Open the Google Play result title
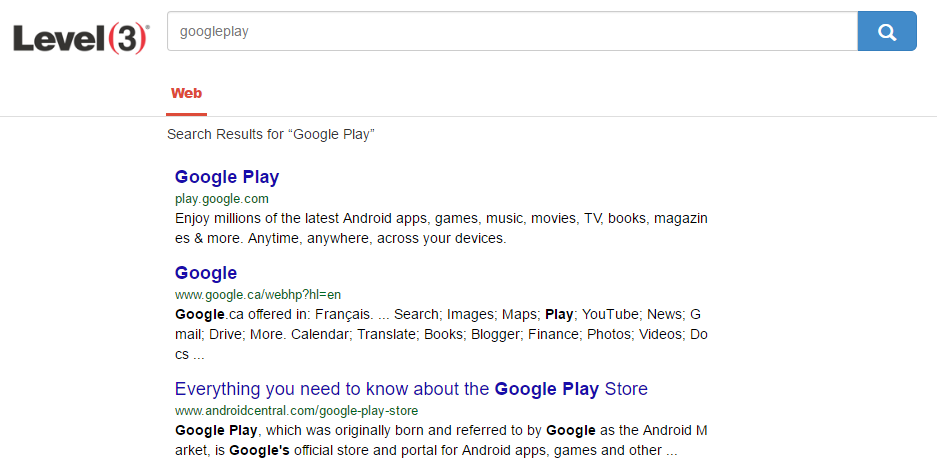Screen dimensions: 937x471 coord(227,177)
